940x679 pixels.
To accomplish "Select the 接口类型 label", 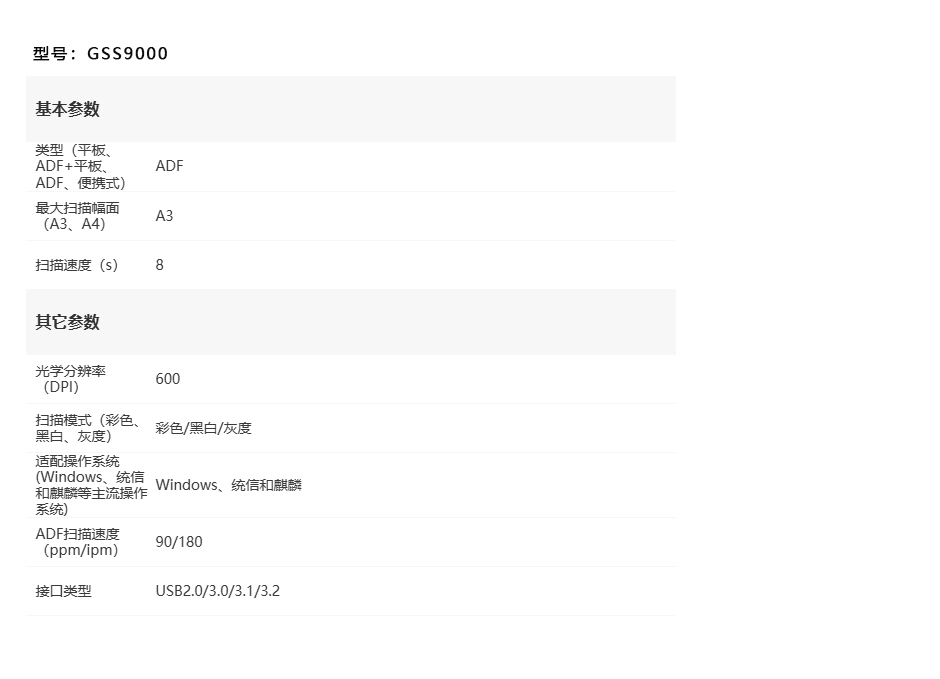I will tap(64, 591).
